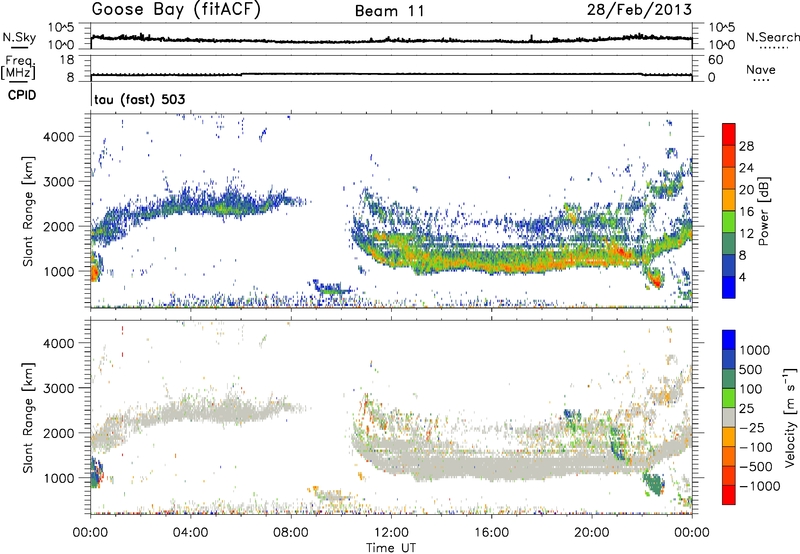Select the '18' frequency tick value
The width and height of the screenshot is (800, 554).
(x=66, y=60)
